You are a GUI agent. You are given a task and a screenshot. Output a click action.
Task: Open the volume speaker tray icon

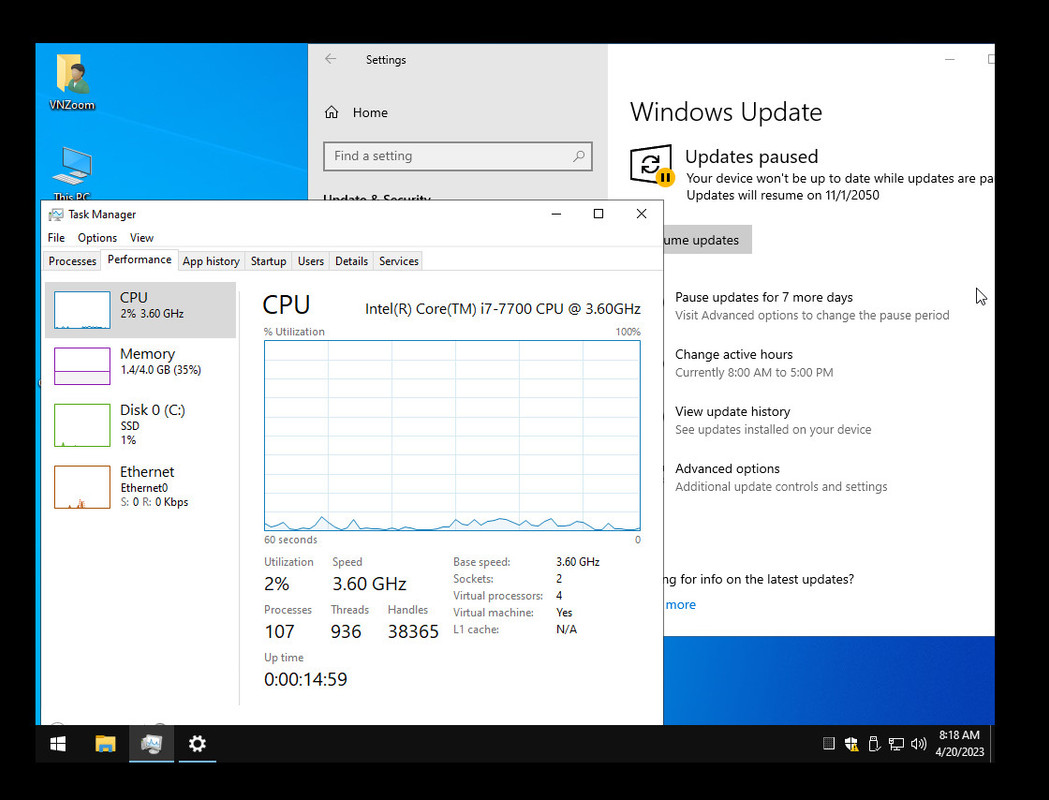click(x=919, y=744)
